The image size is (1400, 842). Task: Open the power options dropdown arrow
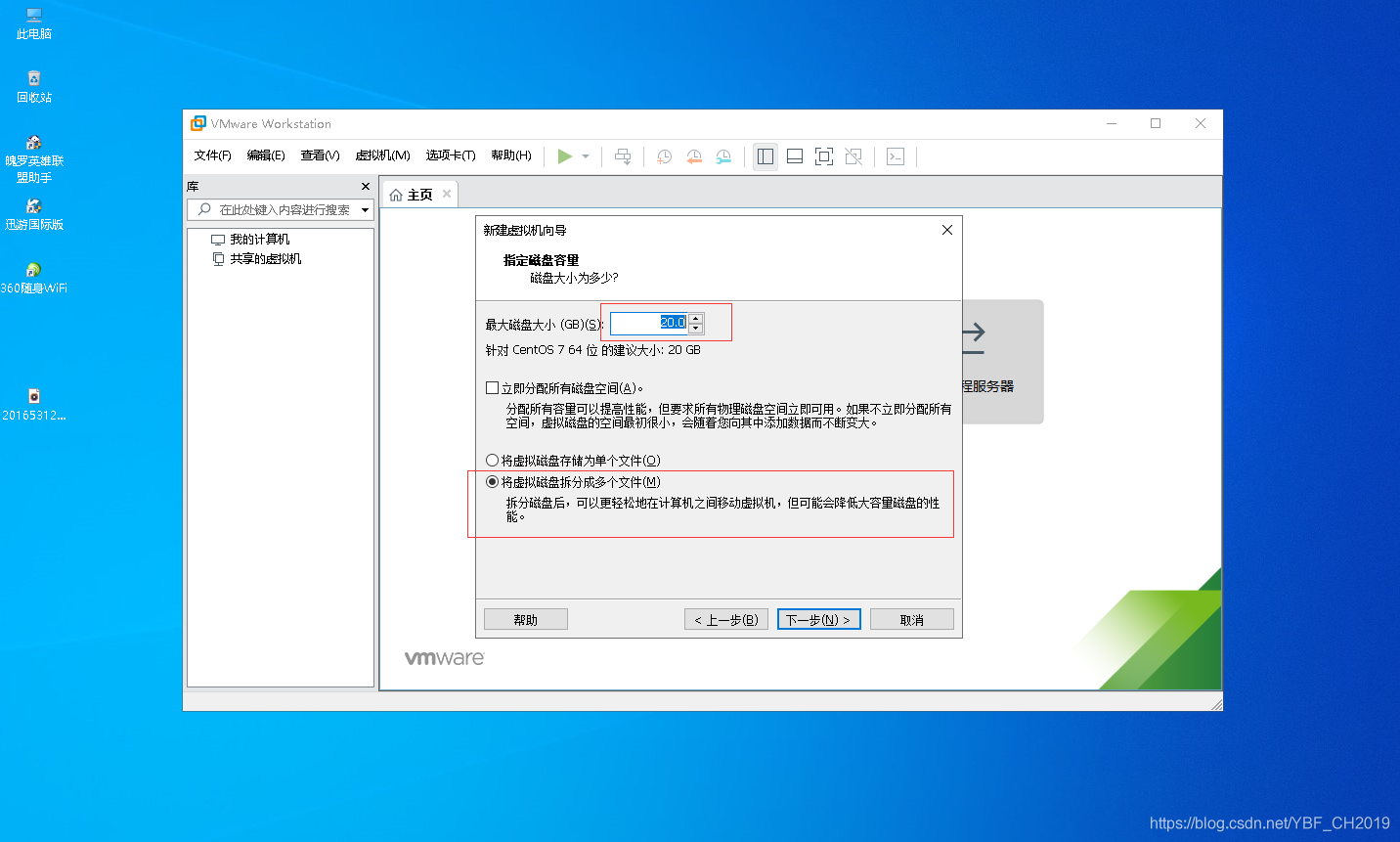click(x=586, y=156)
